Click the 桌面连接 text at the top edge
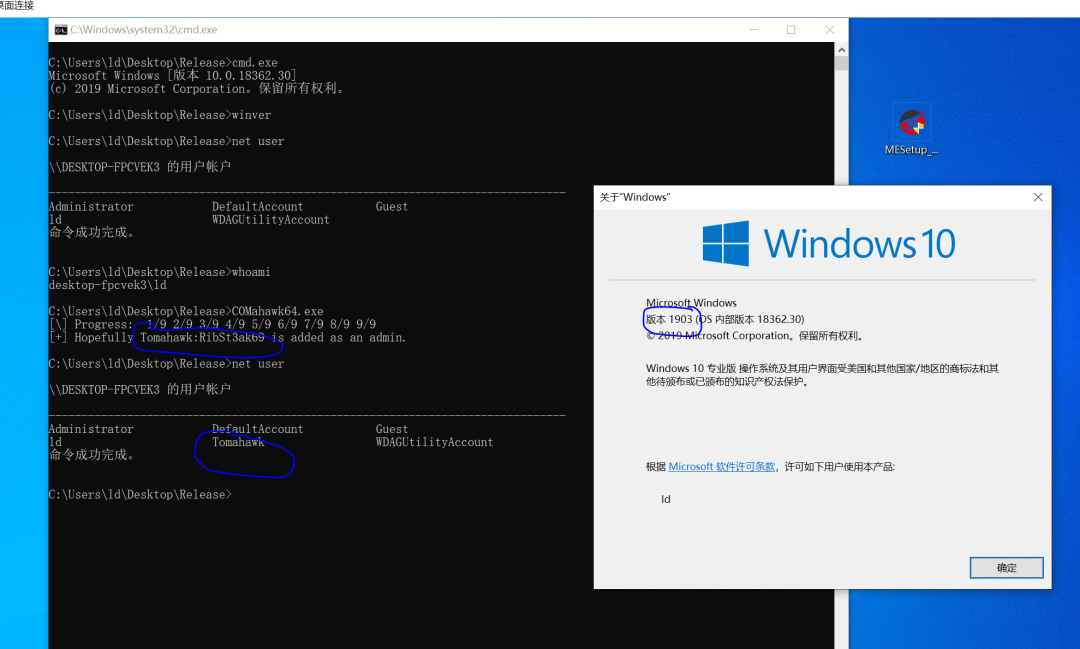 (17, 6)
